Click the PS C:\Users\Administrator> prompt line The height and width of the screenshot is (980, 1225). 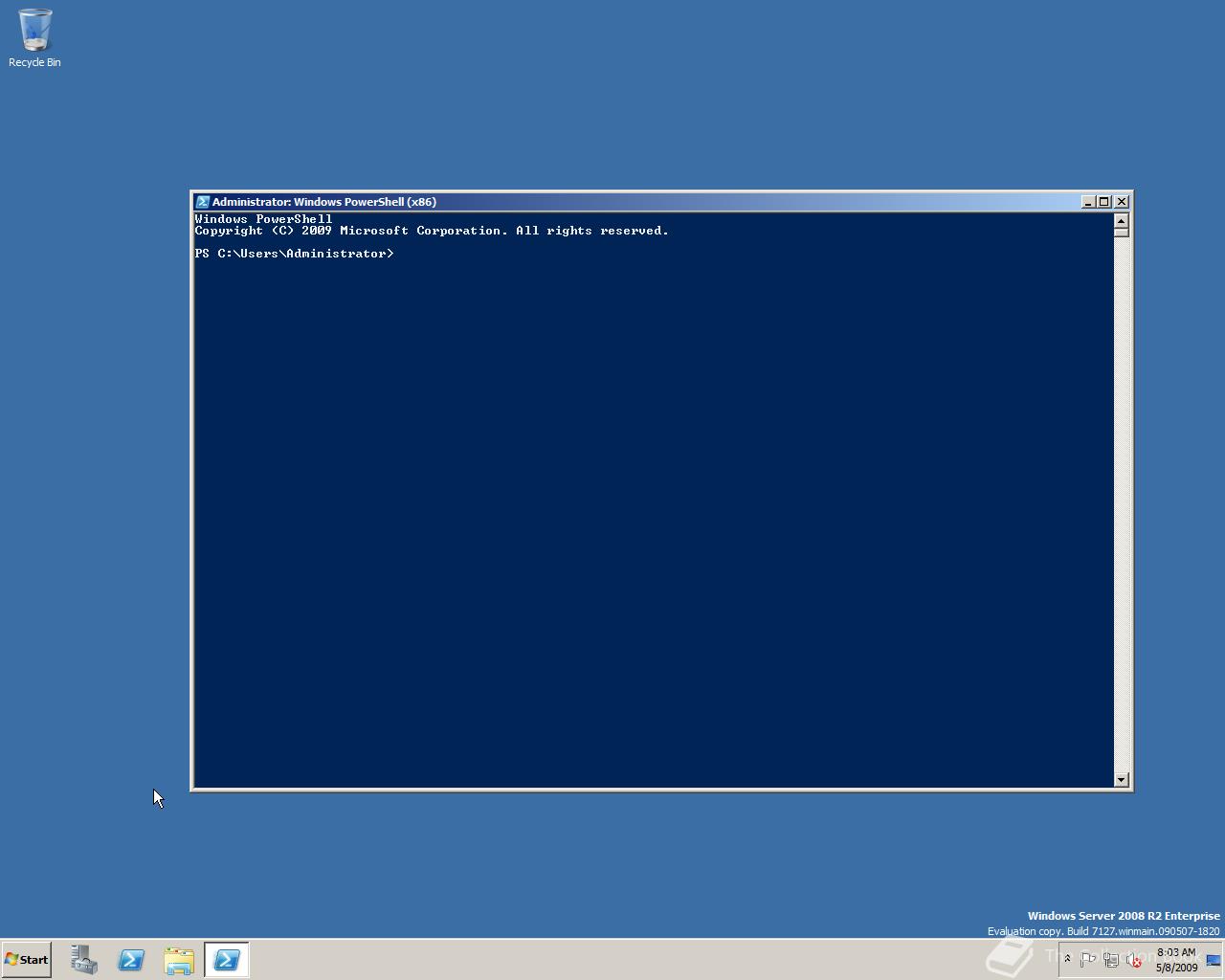point(295,254)
